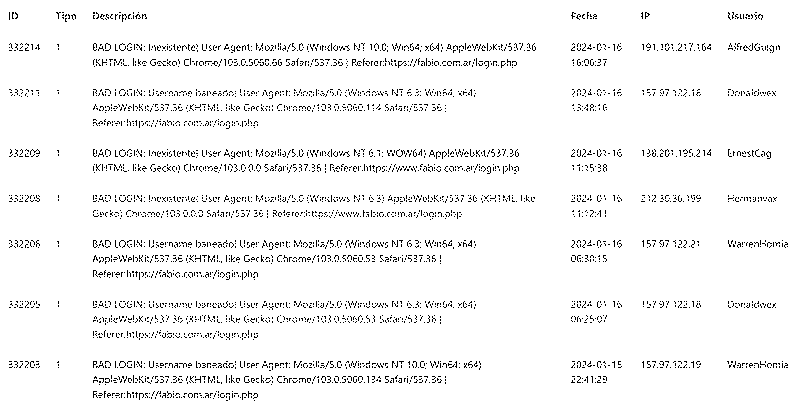Click IP address 191.101.217.164
The width and height of the screenshot is (800, 409).
tap(676, 47)
